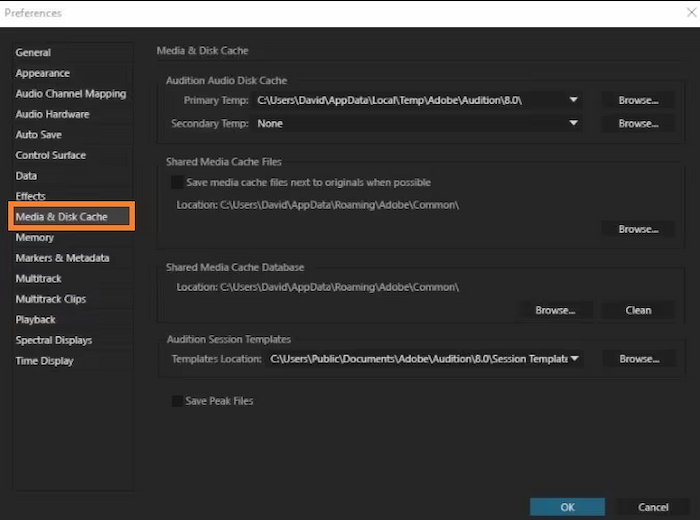Toggle the Save Peak Files checkbox

[x=177, y=401]
